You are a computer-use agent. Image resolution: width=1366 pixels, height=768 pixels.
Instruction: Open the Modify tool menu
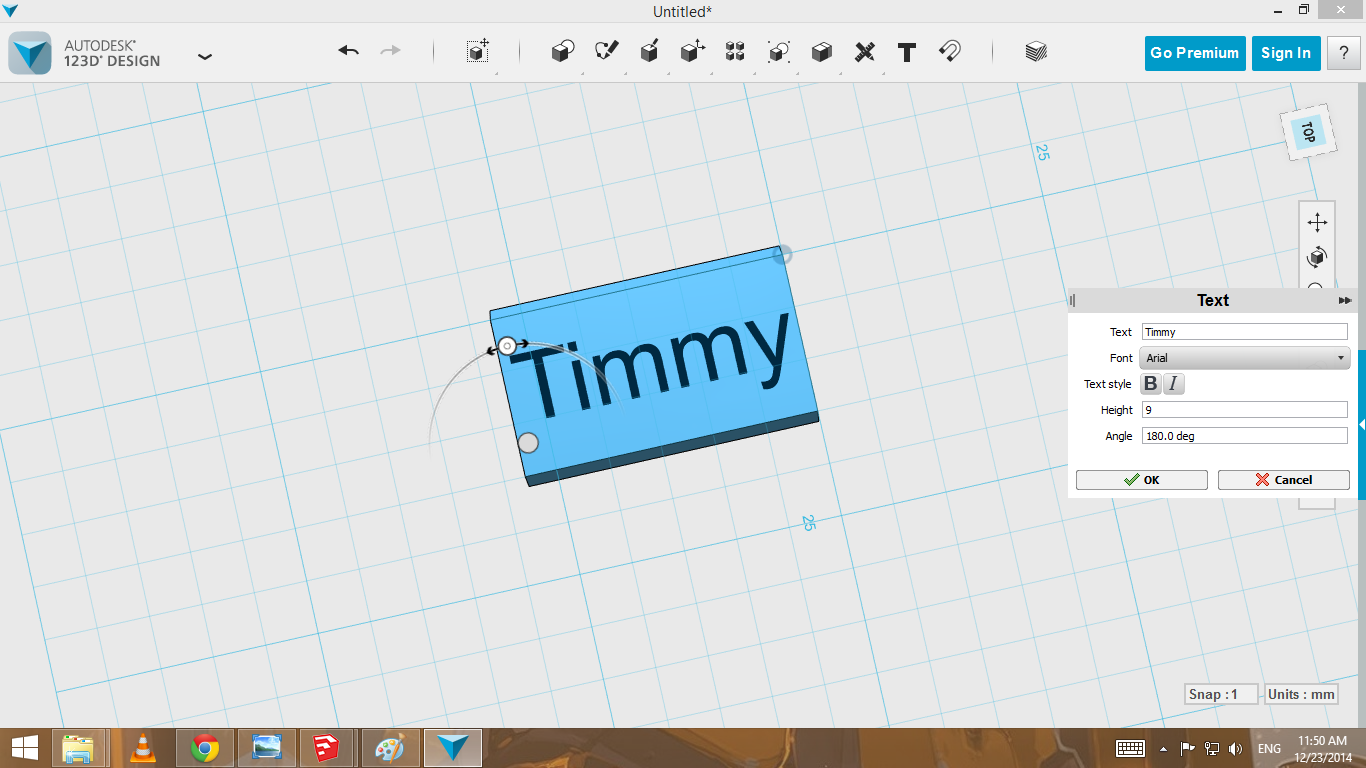[693, 52]
